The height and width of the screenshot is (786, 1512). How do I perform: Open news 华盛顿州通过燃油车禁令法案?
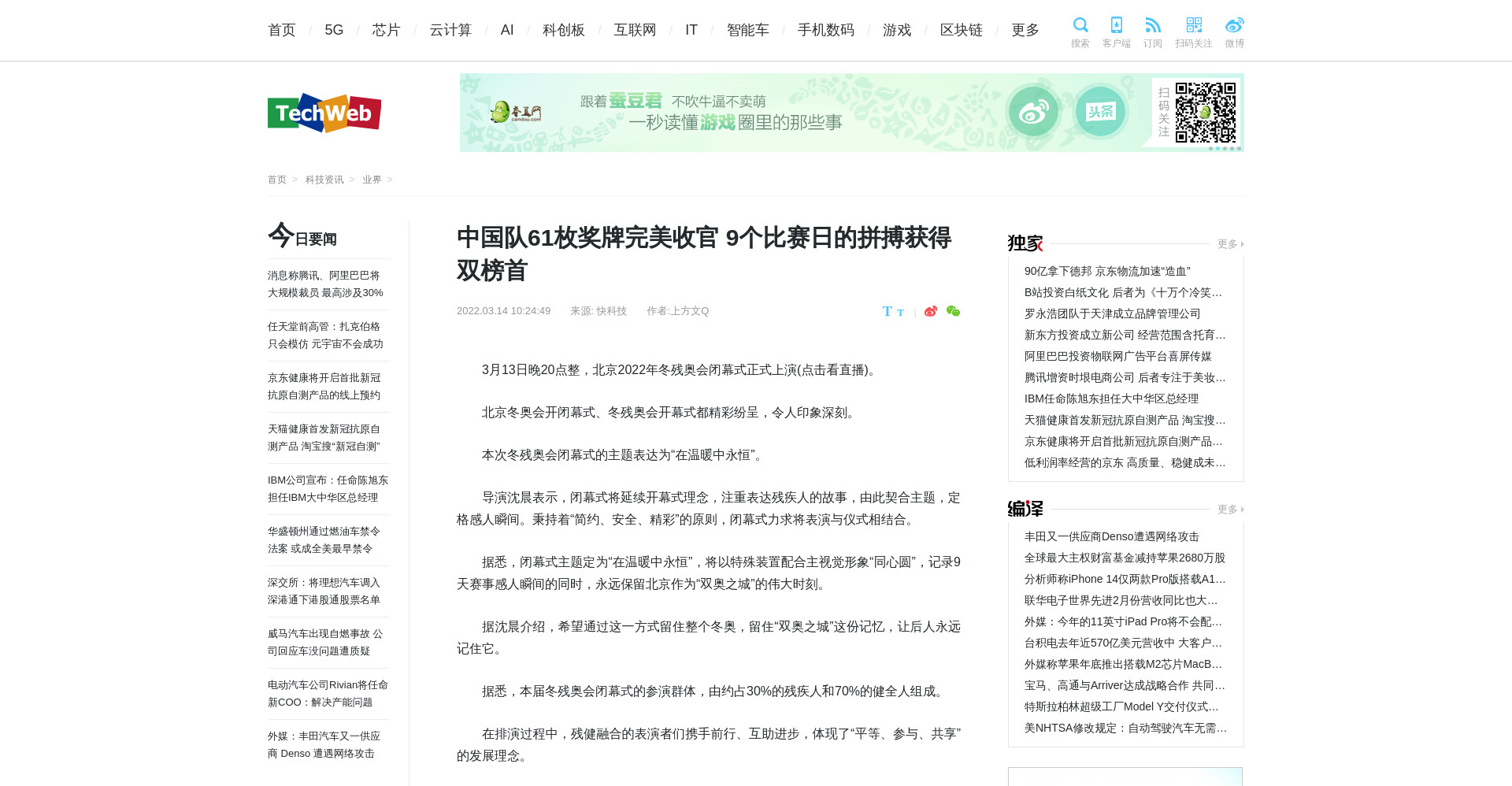(x=324, y=540)
